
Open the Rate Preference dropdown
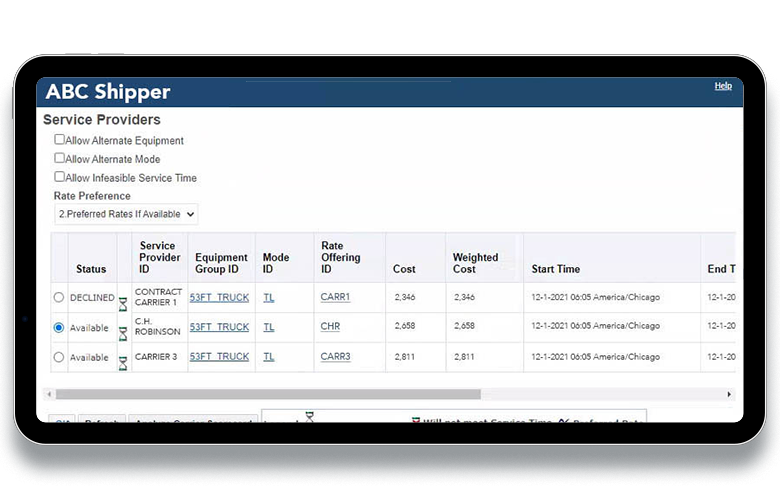pos(126,214)
